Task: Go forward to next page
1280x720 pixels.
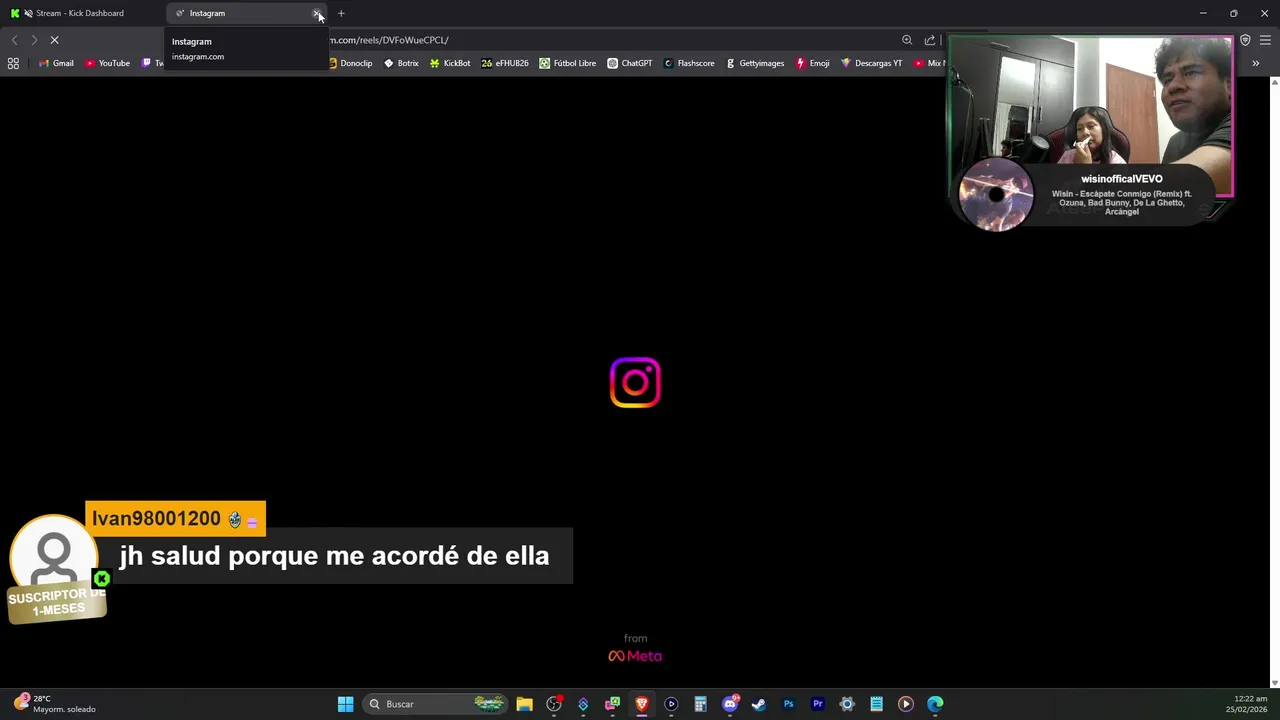Action: click(x=34, y=40)
